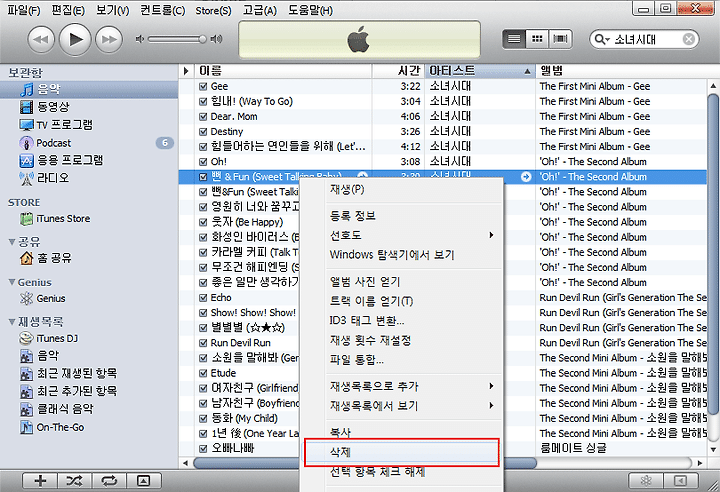Uncheck the 오빠나빠 track checkbox

(203, 449)
